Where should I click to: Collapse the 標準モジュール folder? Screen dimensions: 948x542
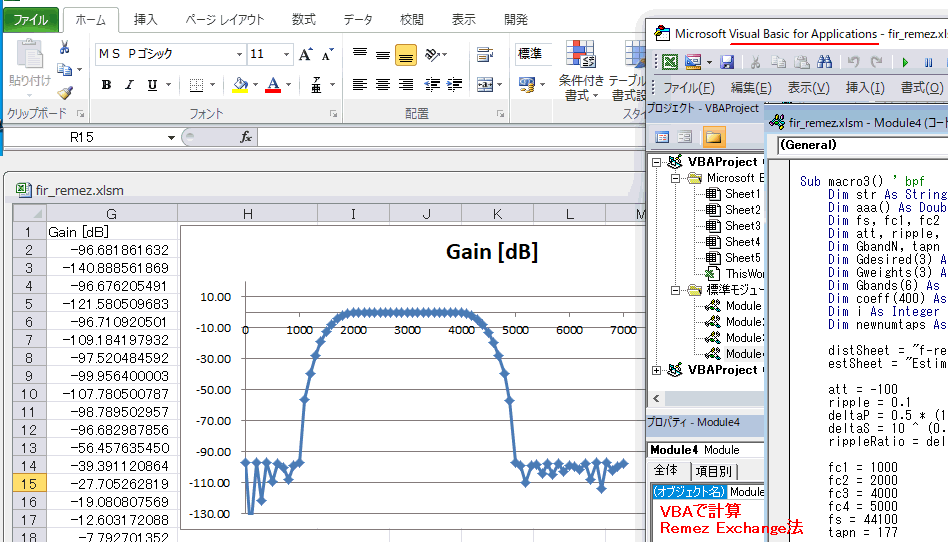click(x=675, y=290)
